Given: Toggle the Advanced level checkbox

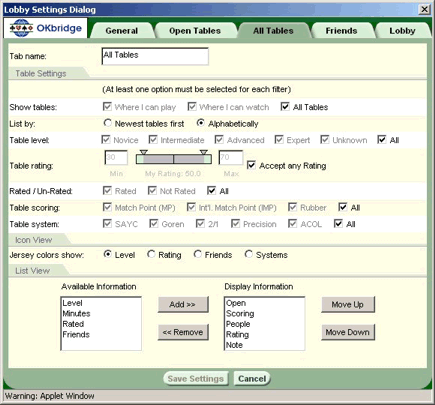Looking at the screenshot, I should (x=219, y=140).
